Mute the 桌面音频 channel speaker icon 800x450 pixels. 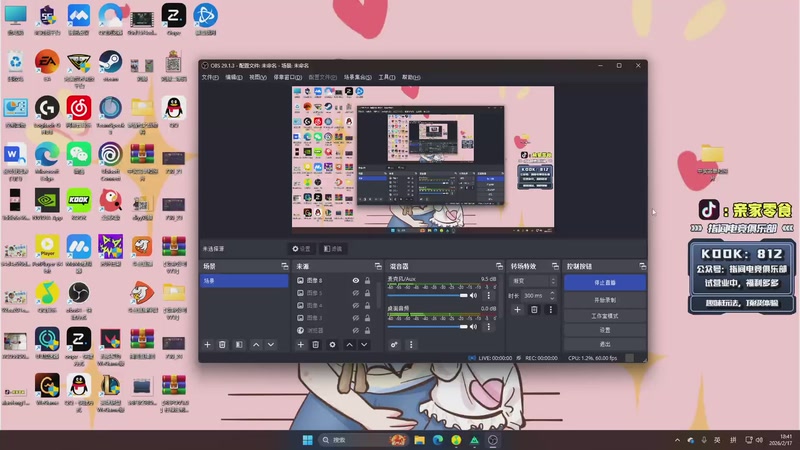coord(473,327)
